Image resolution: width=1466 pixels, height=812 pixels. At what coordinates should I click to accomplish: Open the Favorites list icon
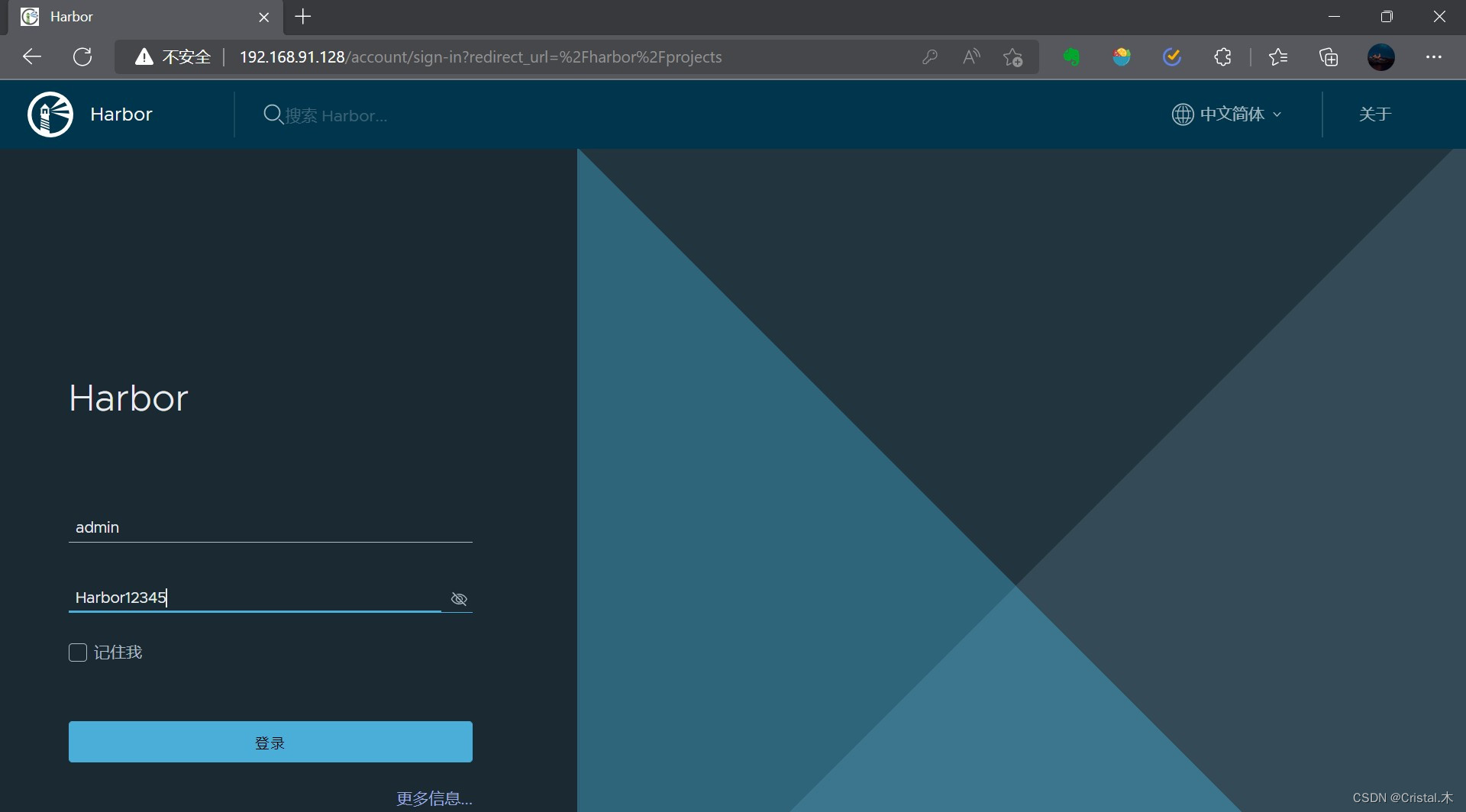tap(1278, 57)
